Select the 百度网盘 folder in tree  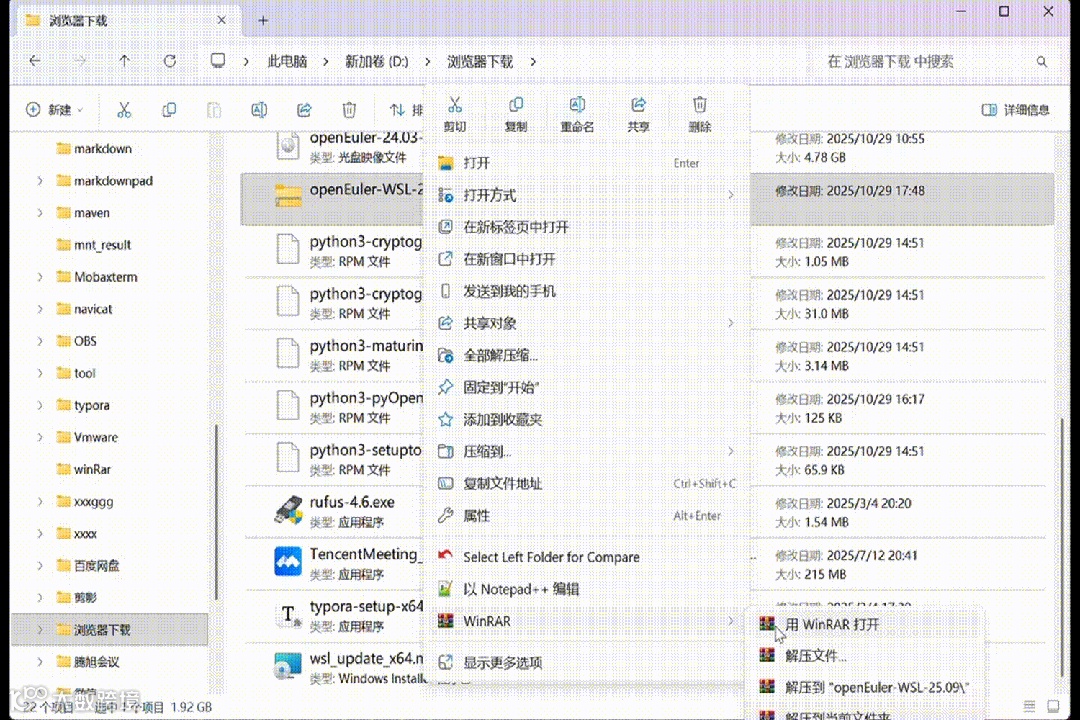[x=96, y=566]
